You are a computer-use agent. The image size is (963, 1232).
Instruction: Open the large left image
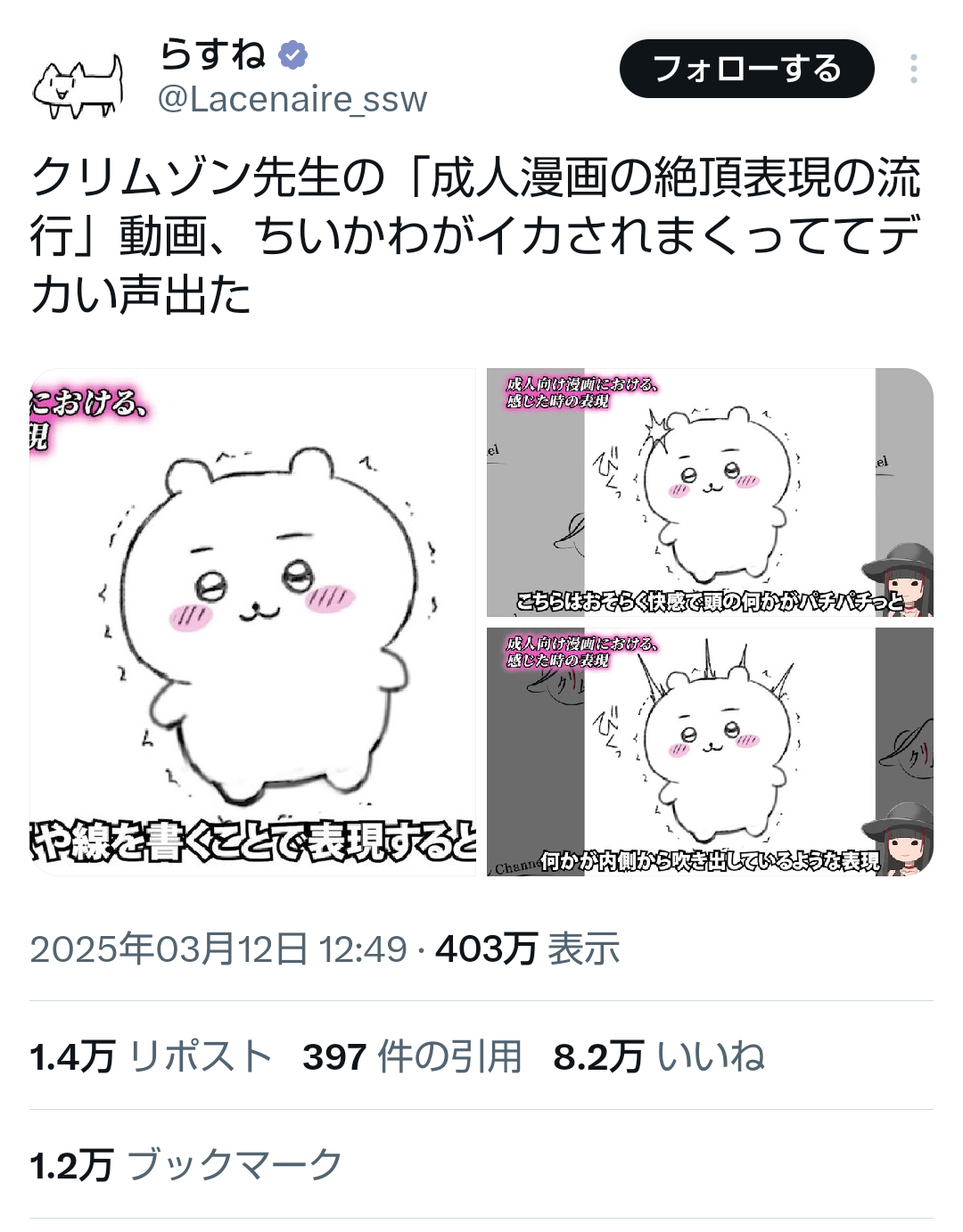253,621
